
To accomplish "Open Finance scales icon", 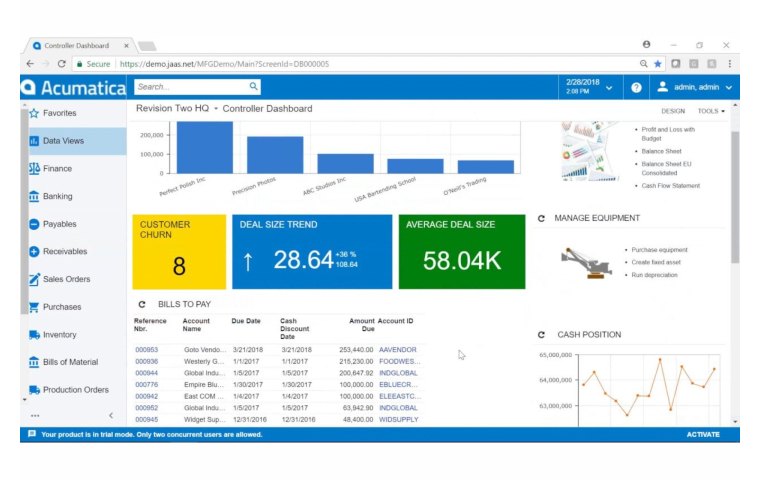I will point(34,169).
